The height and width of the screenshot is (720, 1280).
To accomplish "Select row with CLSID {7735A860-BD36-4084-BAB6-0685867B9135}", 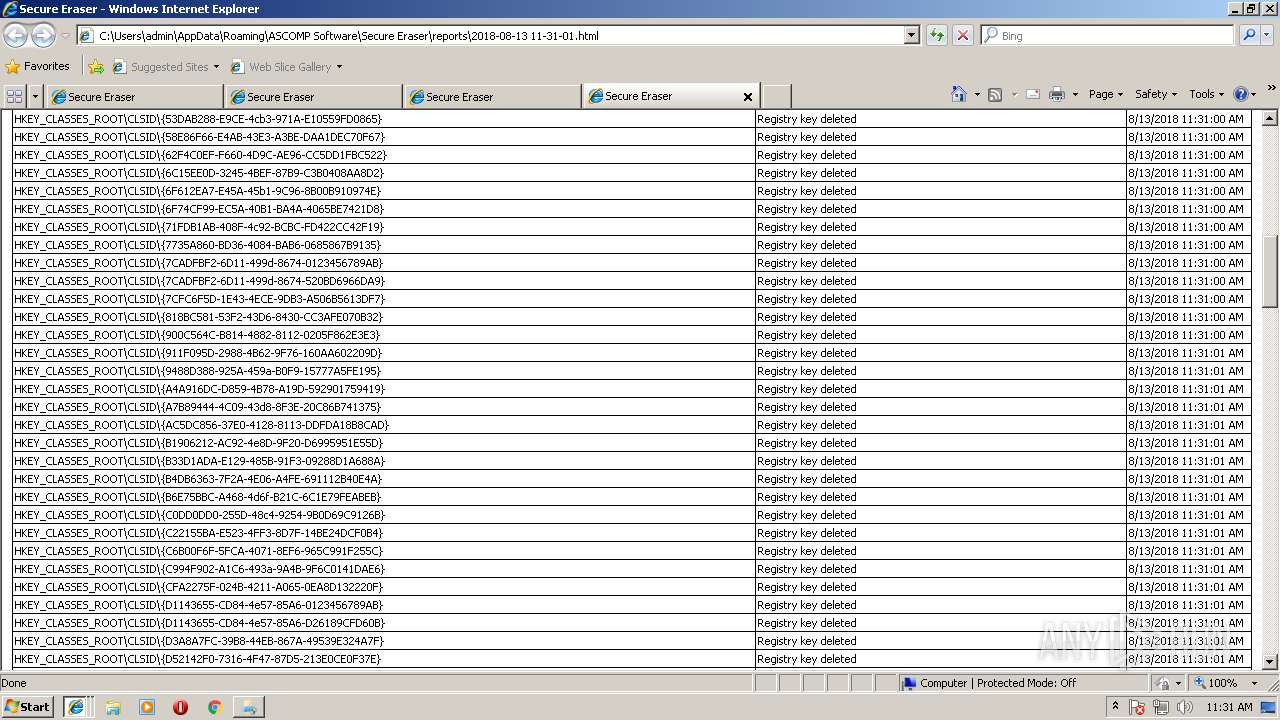I will [x=632, y=245].
